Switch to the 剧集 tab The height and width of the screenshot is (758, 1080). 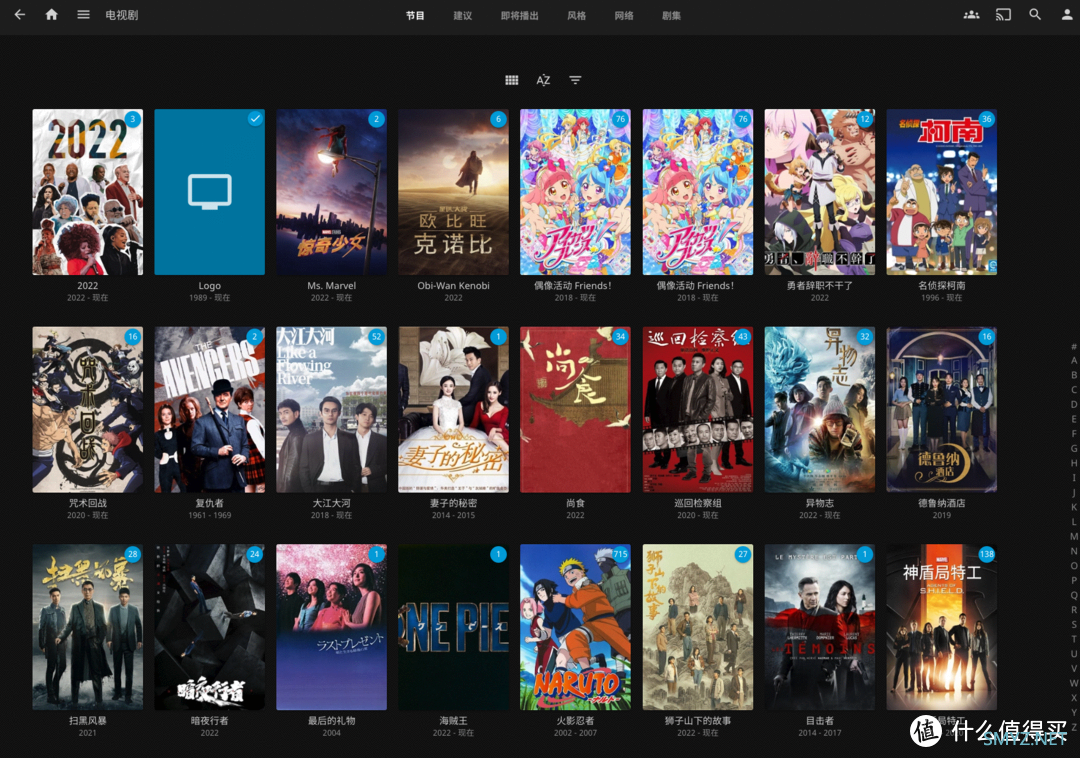point(672,15)
